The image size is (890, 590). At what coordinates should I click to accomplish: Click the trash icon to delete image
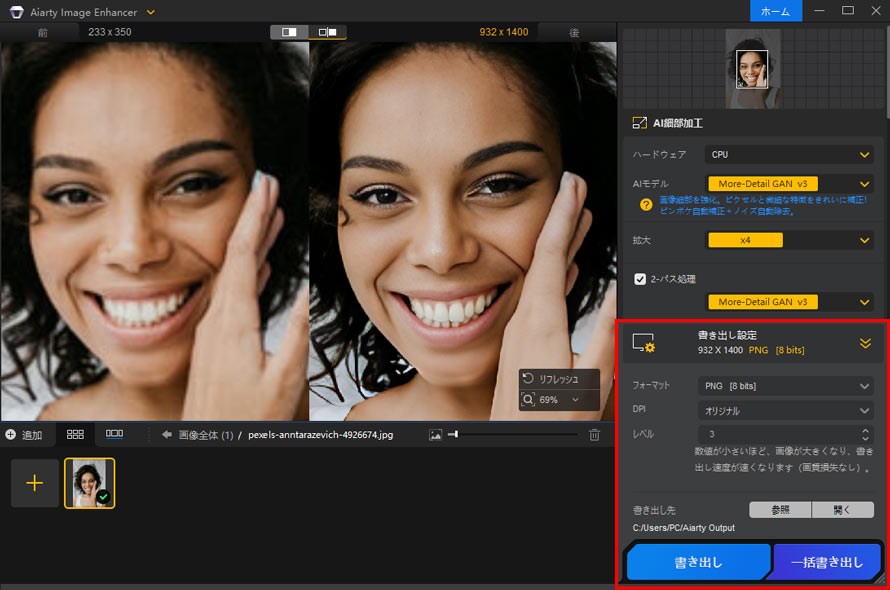click(594, 434)
